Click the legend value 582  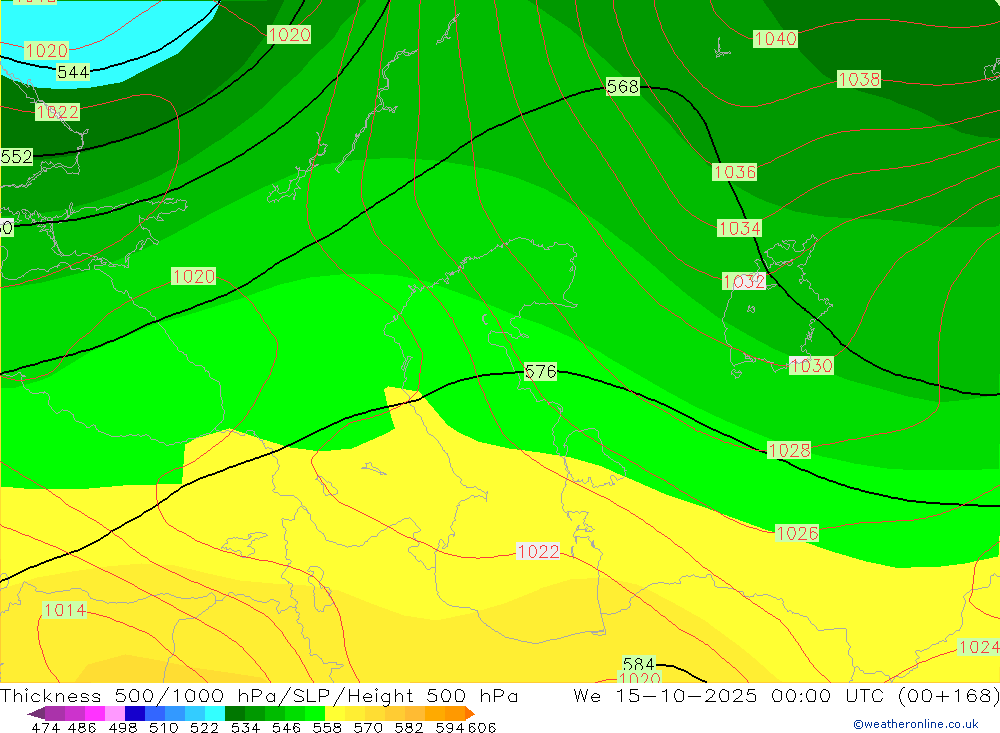pyautogui.click(x=408, y=727)
